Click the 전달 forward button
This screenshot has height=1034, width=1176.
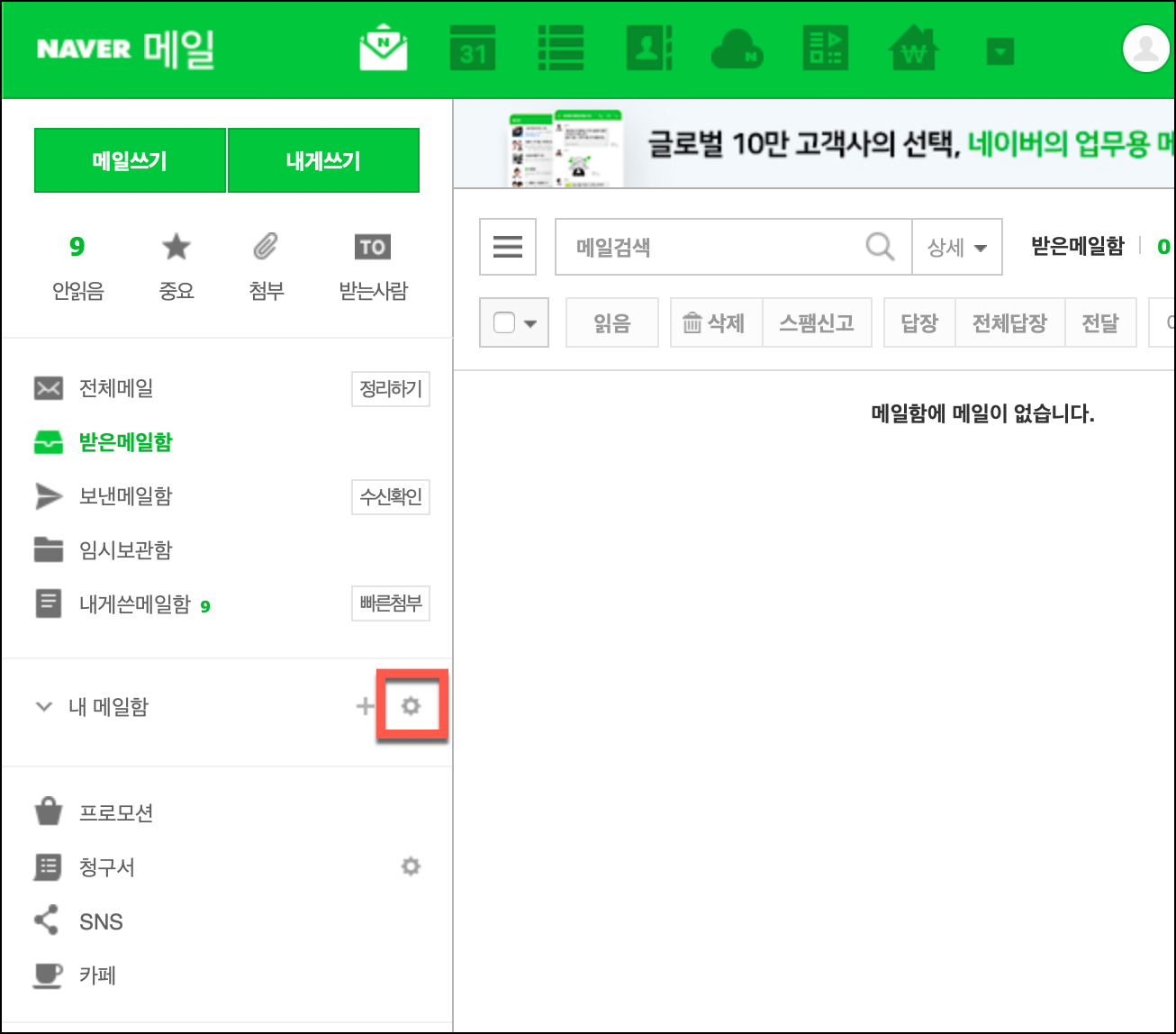point(1100,322)
